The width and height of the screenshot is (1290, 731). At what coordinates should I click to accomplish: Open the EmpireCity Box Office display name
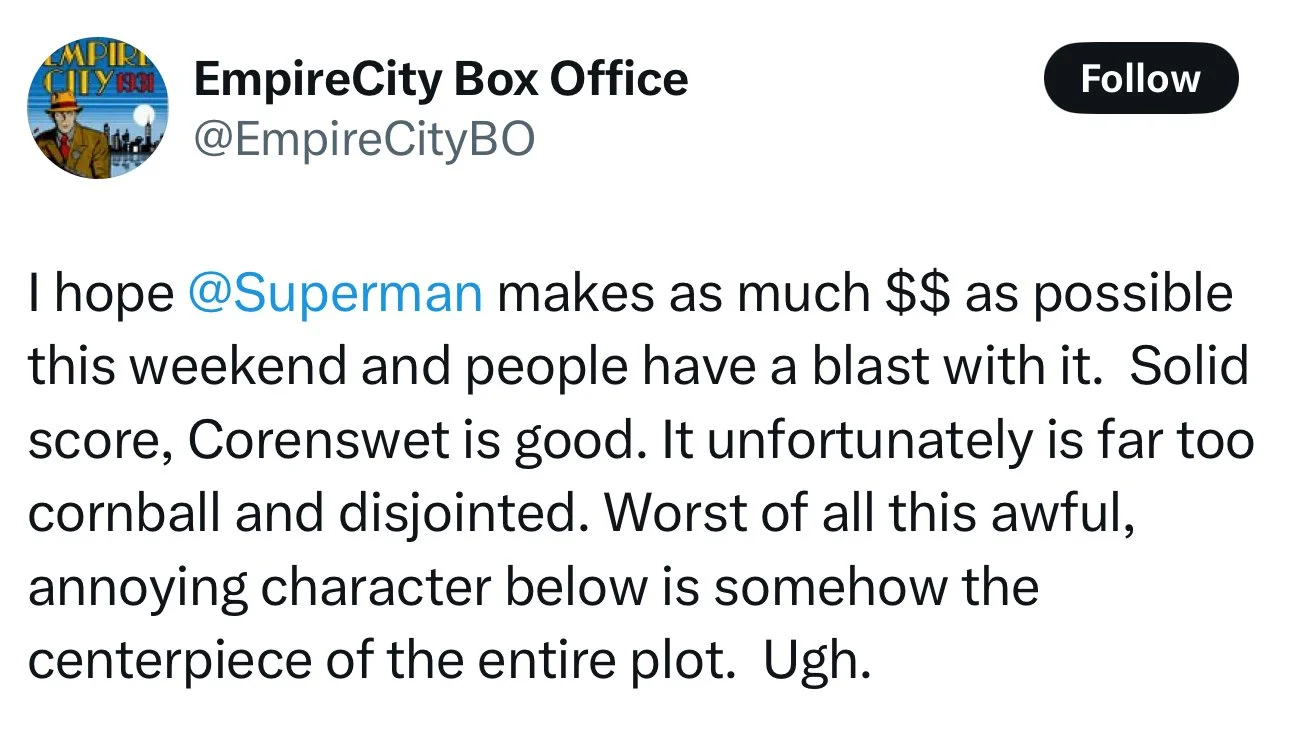coord(441,79)
